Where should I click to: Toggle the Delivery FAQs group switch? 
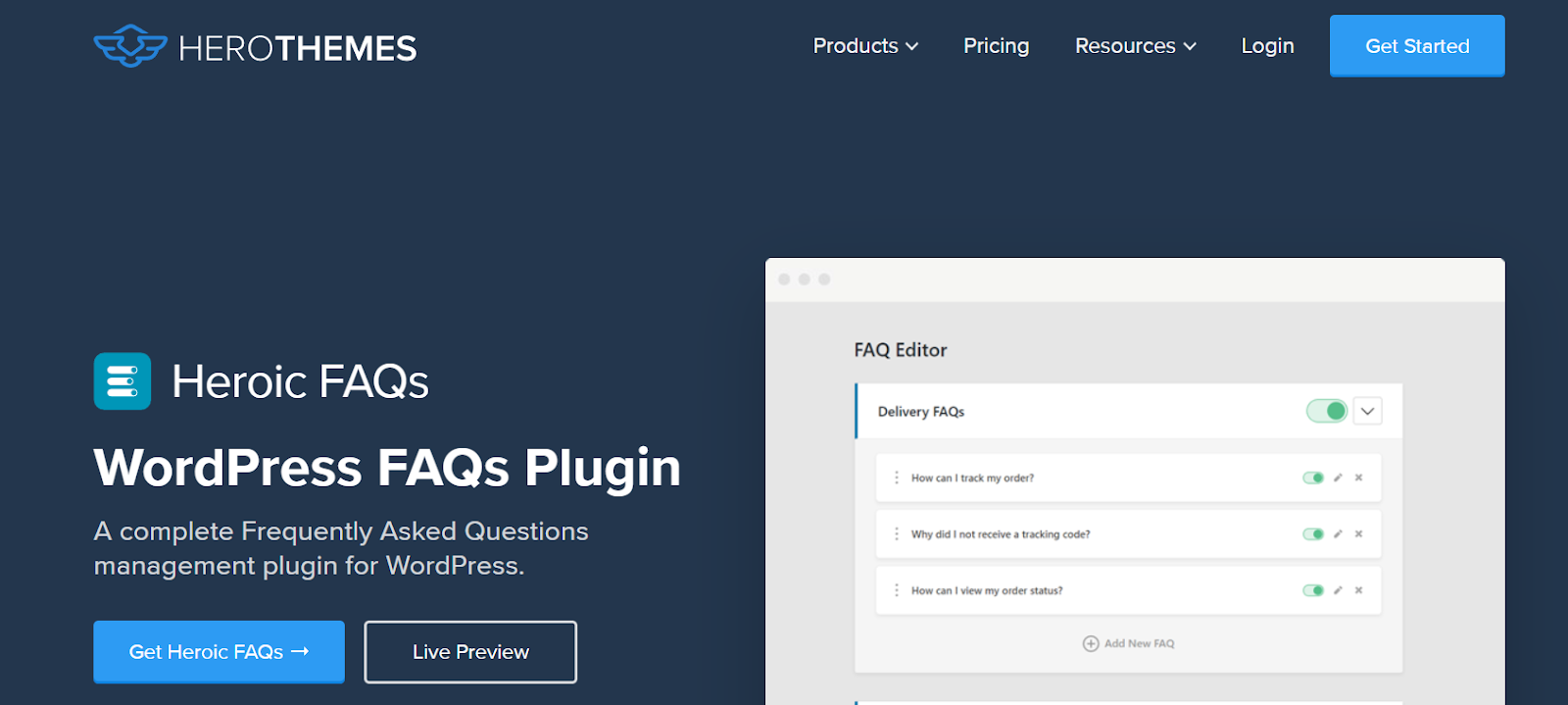tap(1327, 411)
